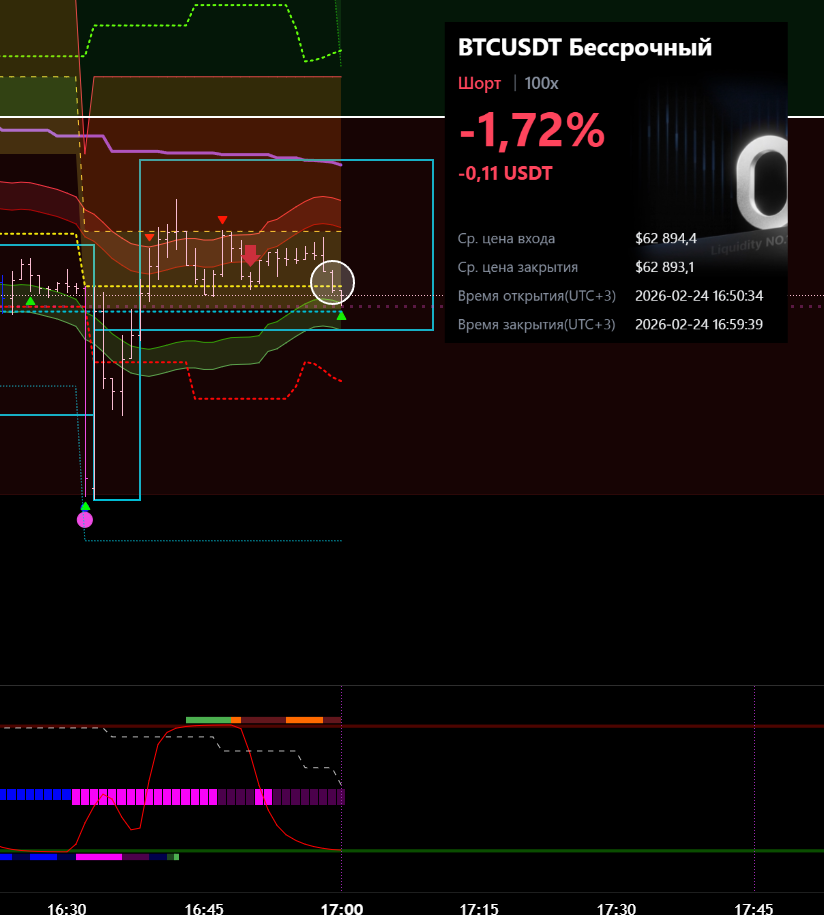This screenshot has height=915, width=824.
Task: Click the 16:45 time axis label
Action: [x=204, y=909]
